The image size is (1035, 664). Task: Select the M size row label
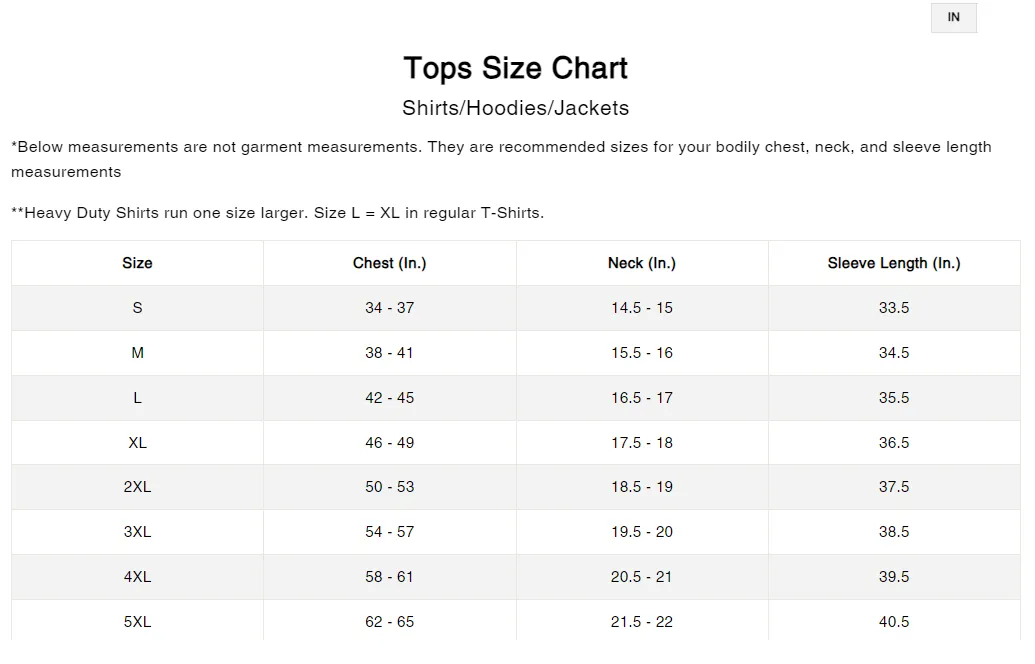137,353
